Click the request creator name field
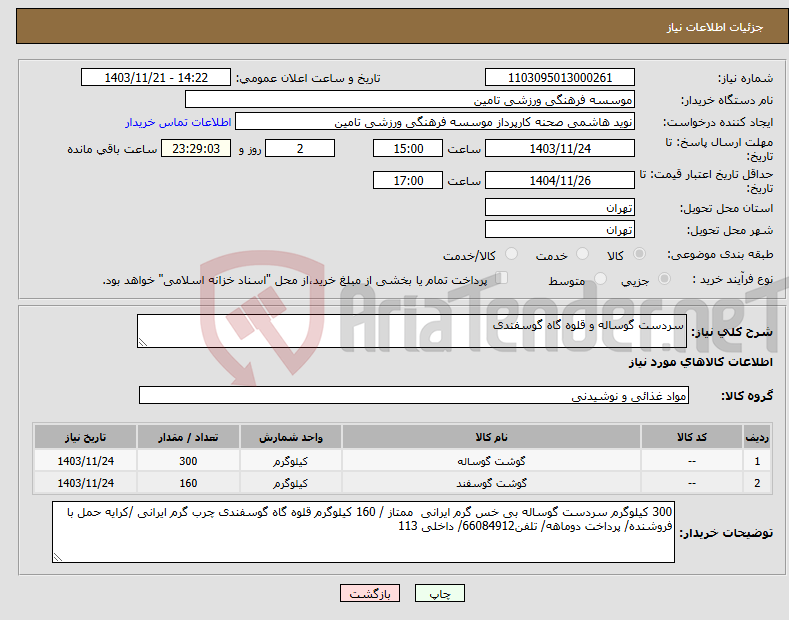789x620 pixels. click(x=435, y=122)
